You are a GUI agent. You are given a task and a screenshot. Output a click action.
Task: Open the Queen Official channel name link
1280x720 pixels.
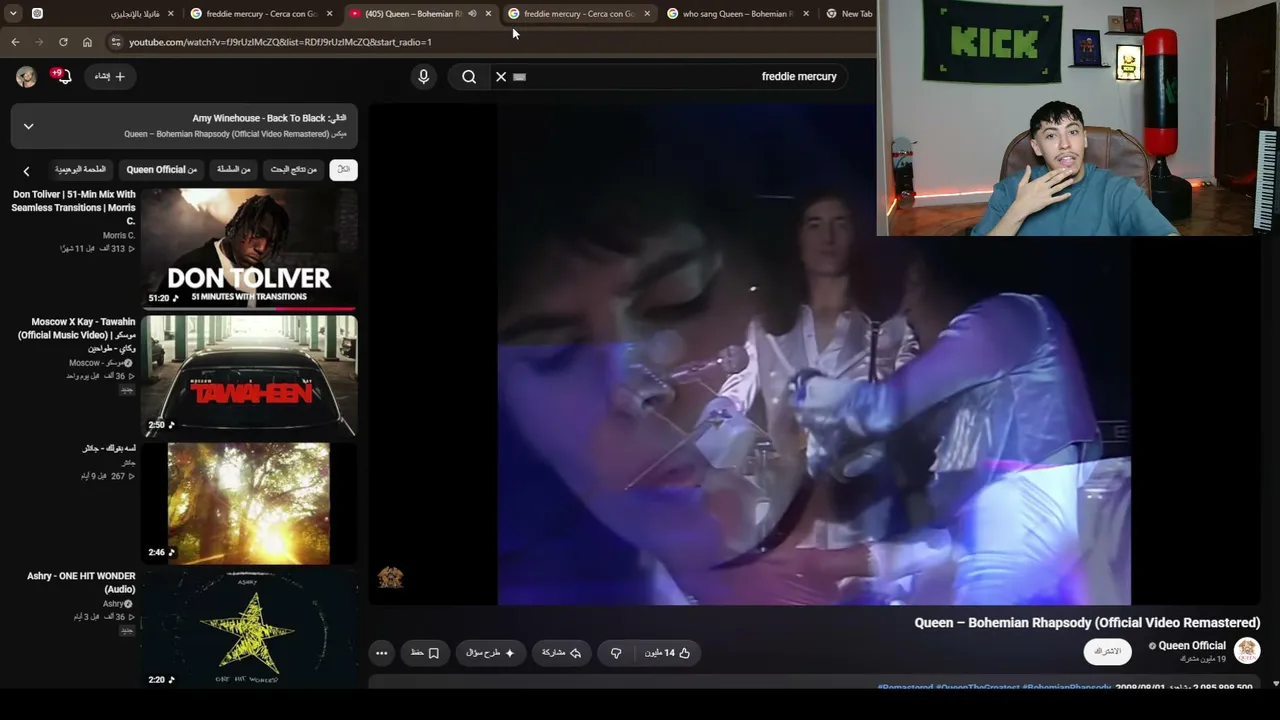1191,646
